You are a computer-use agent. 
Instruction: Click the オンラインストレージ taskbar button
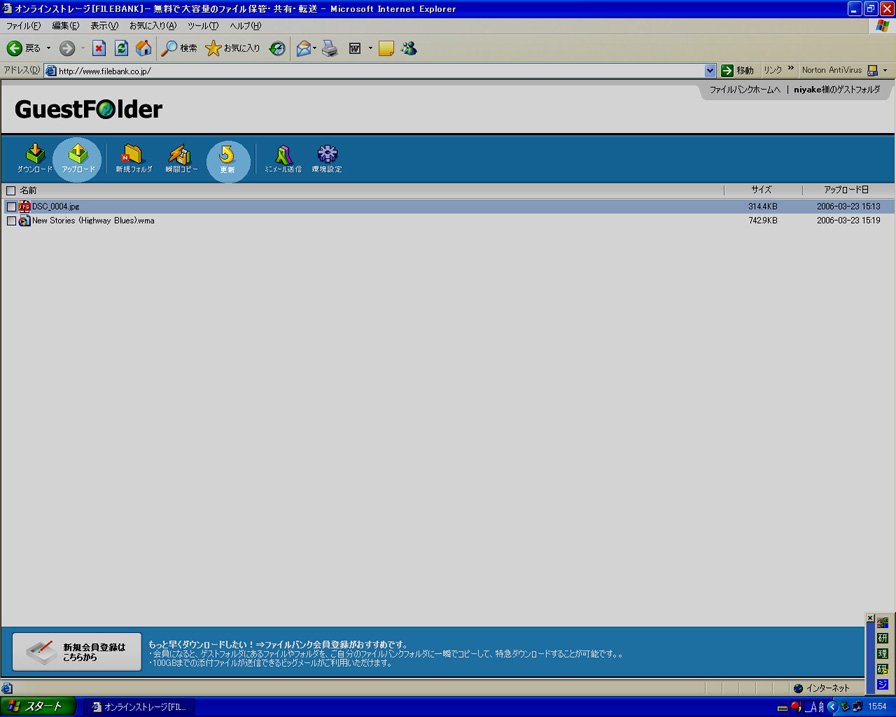click(x=139, y=707)
